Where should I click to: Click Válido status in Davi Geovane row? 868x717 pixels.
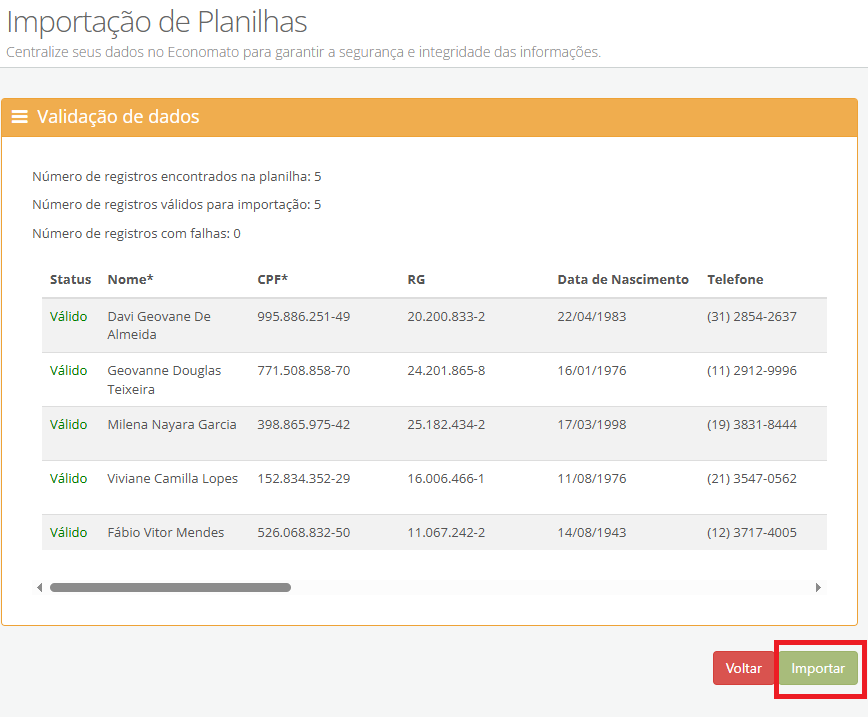(x=69, y=317)
